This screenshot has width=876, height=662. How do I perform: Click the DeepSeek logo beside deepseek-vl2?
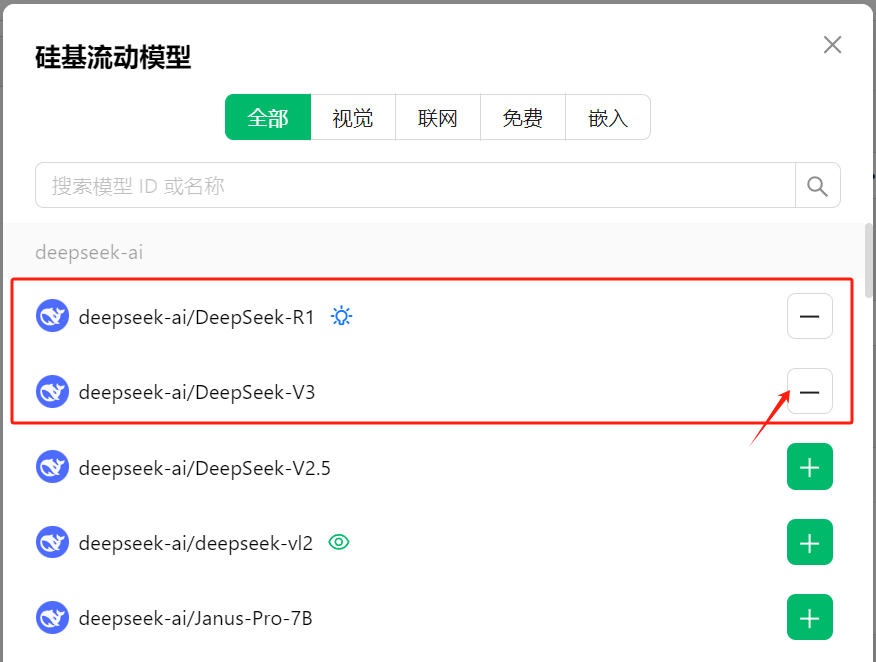click(51, 541)
